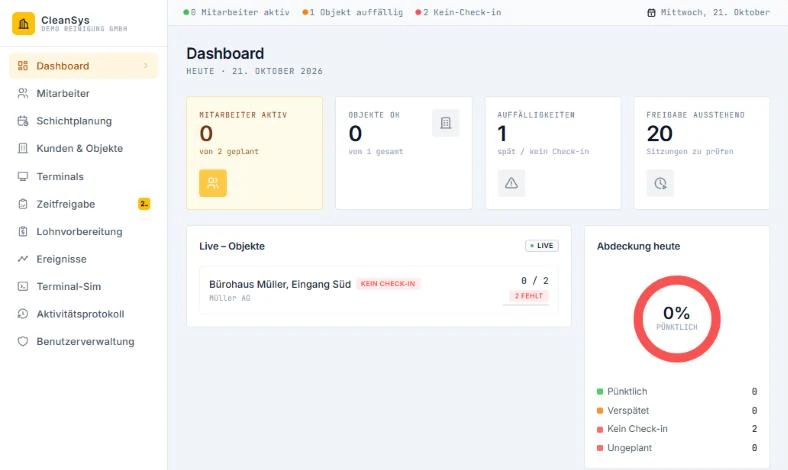Click the Terminal-Sim console icon

[x=23, y=287]
